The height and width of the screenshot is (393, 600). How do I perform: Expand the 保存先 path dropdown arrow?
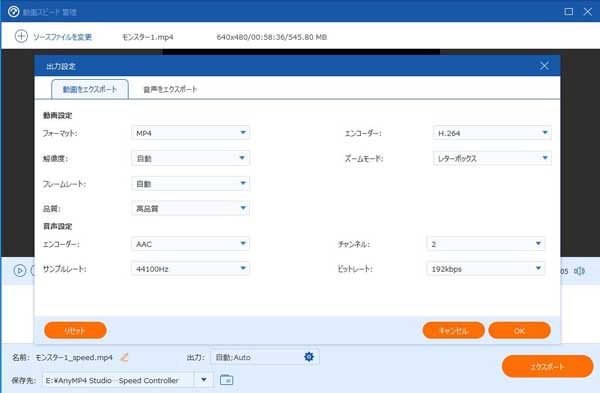(204, 380)
